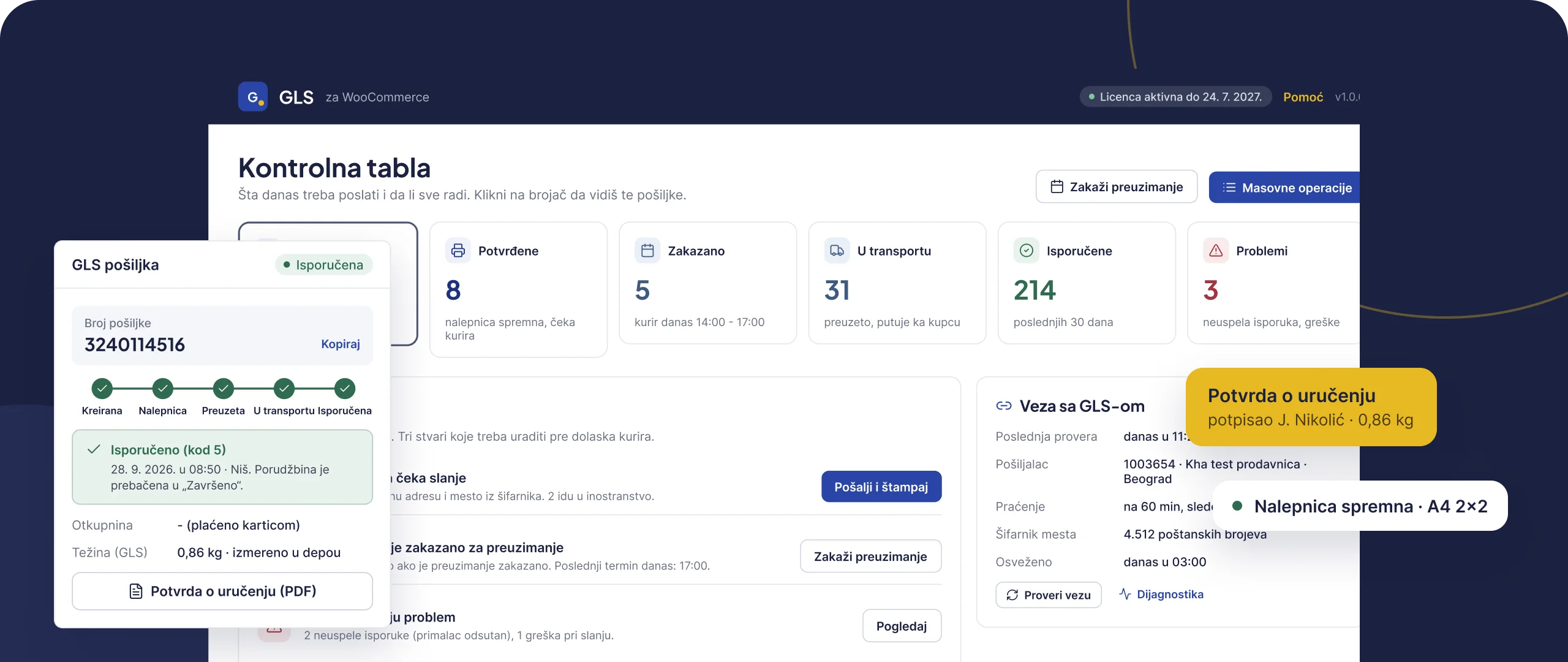Click the printer icon on Potvrđene card
The width and height of the screenshot is (1568, 662).
458,251
